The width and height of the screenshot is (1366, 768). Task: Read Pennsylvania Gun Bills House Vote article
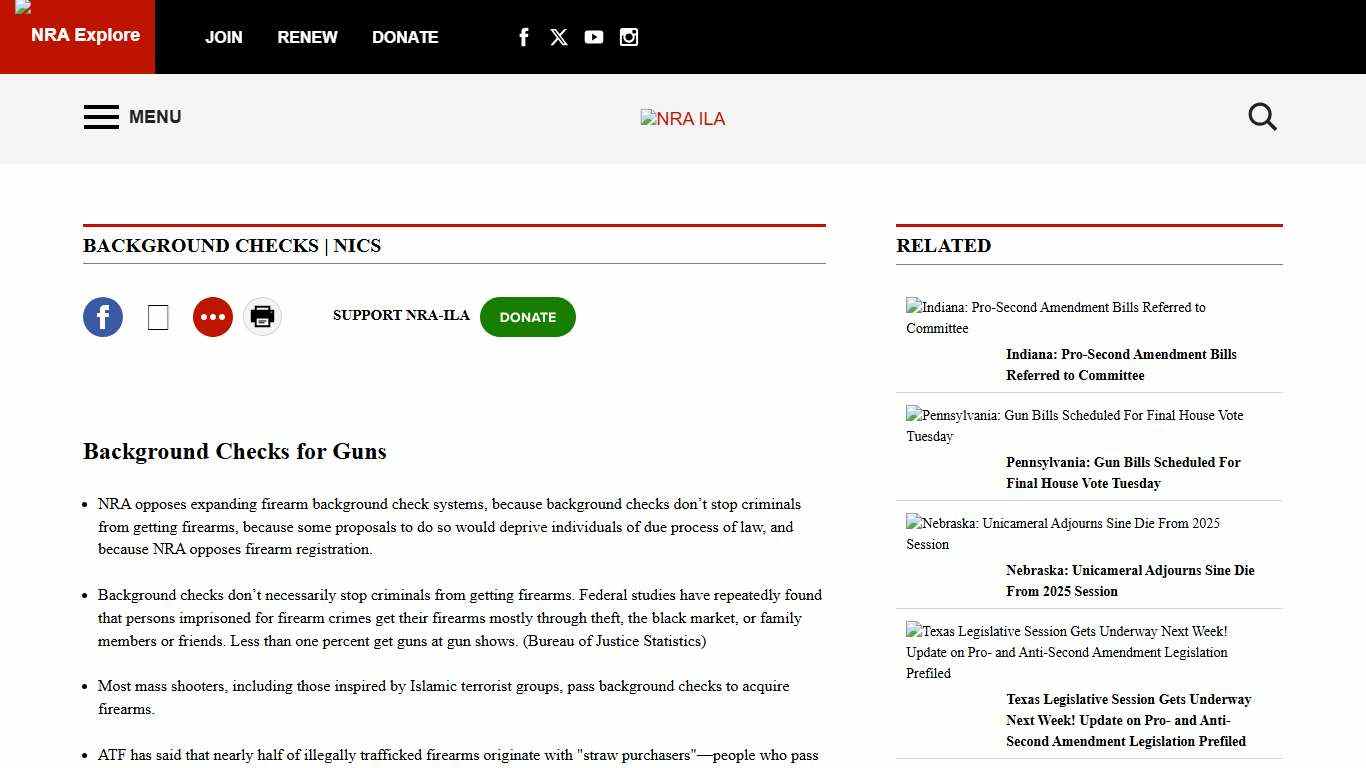pyautogui.click(x=1123, y=473)
